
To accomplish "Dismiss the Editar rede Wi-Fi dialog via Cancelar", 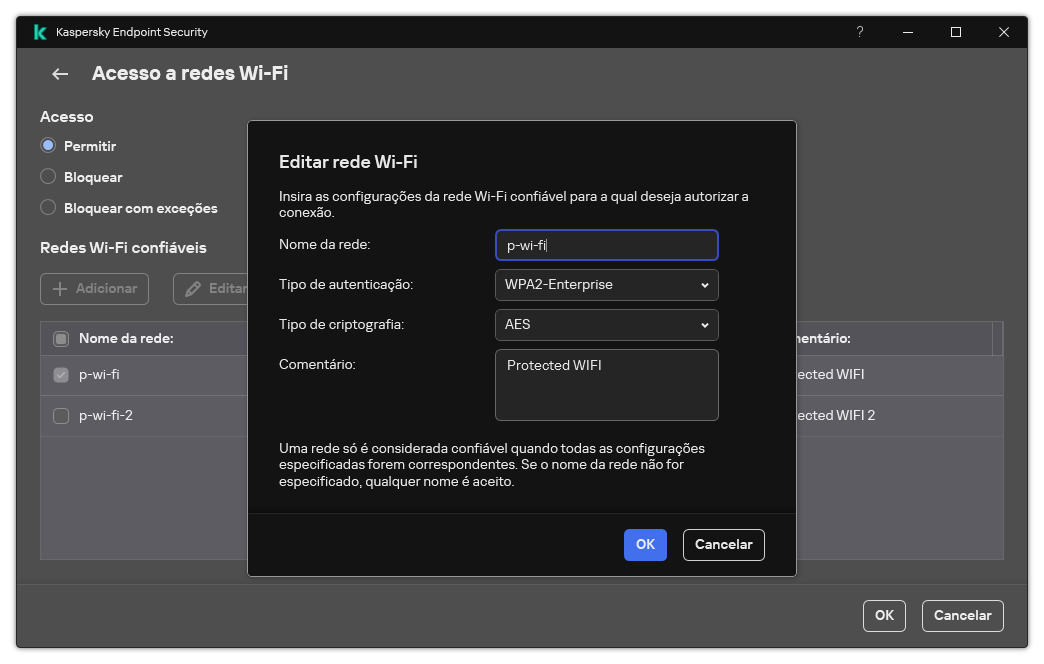I will (x=723, y=545).
